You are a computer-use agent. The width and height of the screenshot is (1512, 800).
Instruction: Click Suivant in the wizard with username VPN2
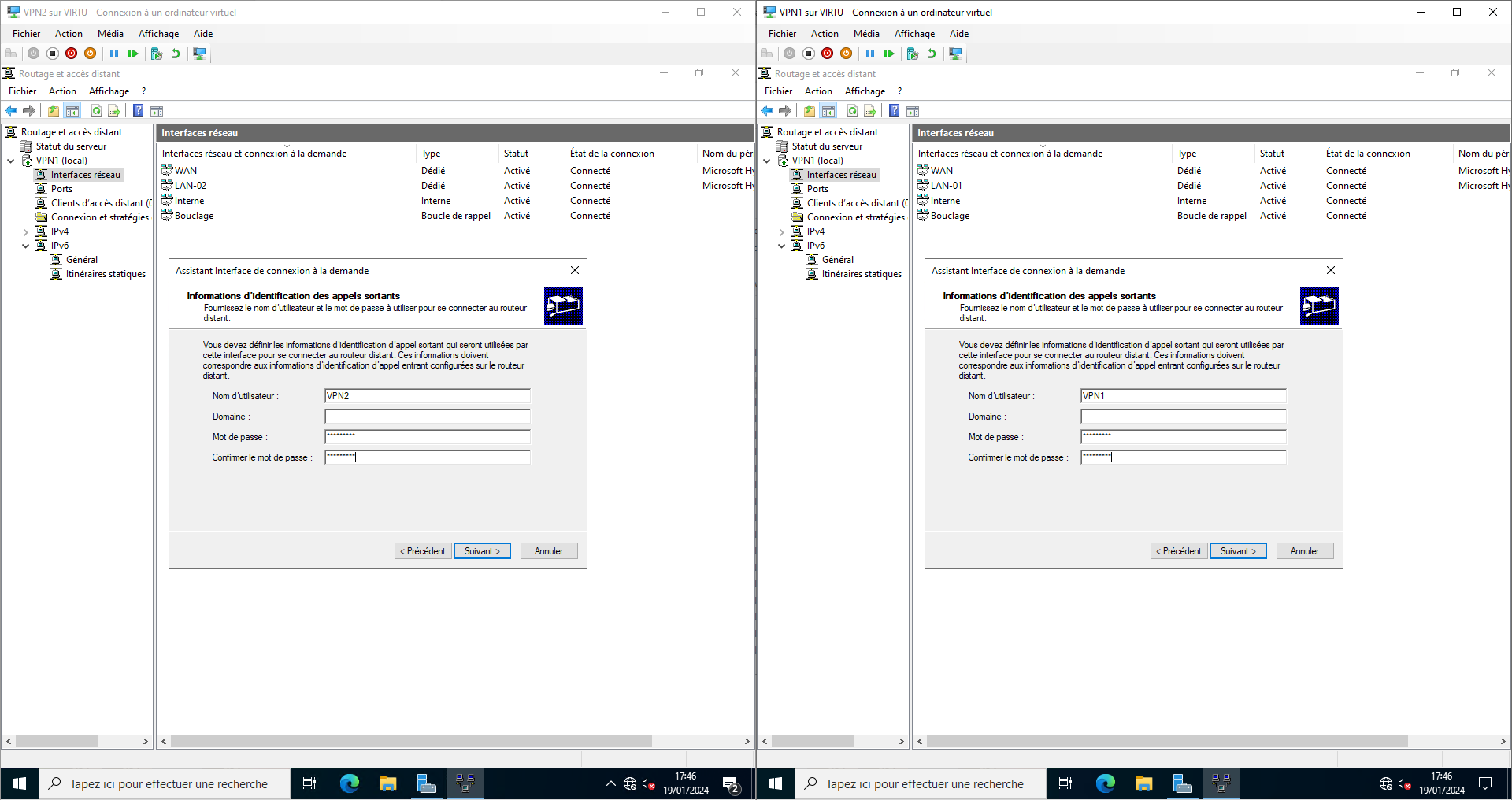click(x=482, y=551)
